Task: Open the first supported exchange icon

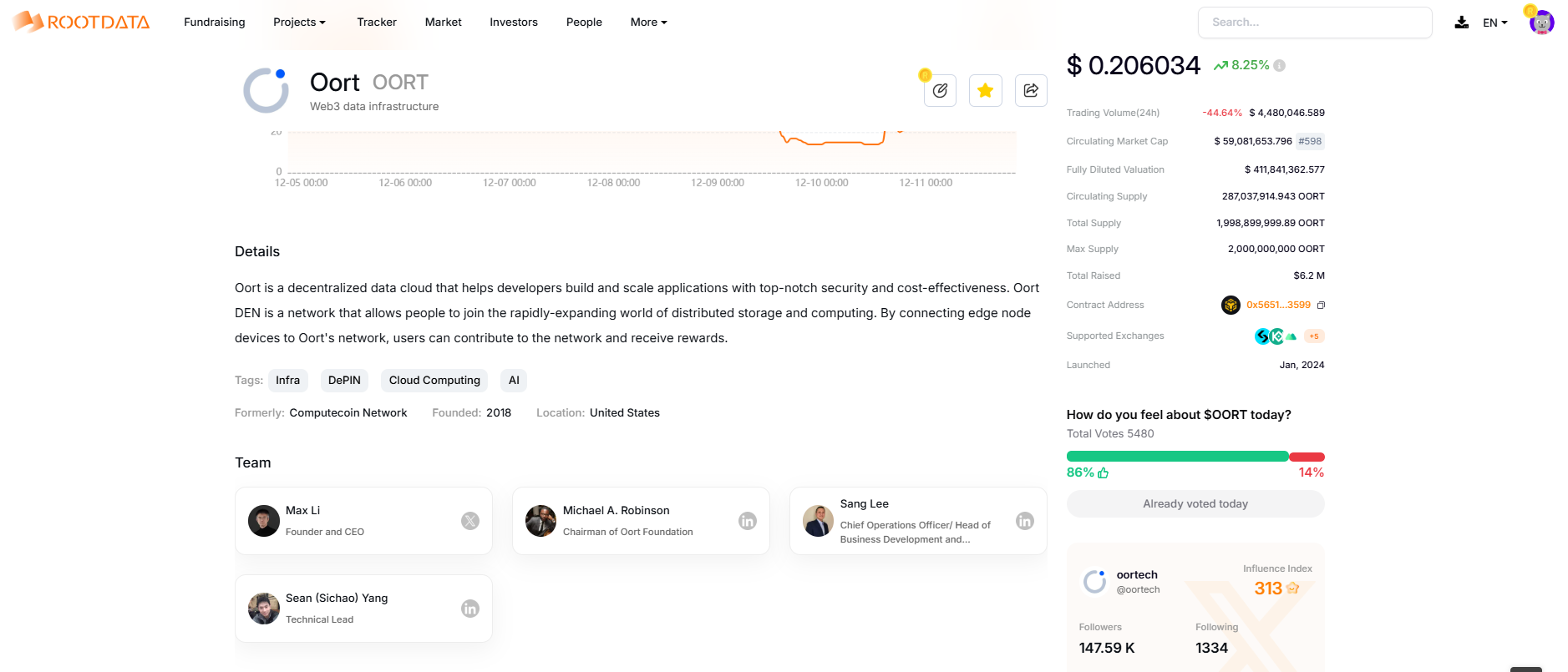Action: pos(1262,336)
